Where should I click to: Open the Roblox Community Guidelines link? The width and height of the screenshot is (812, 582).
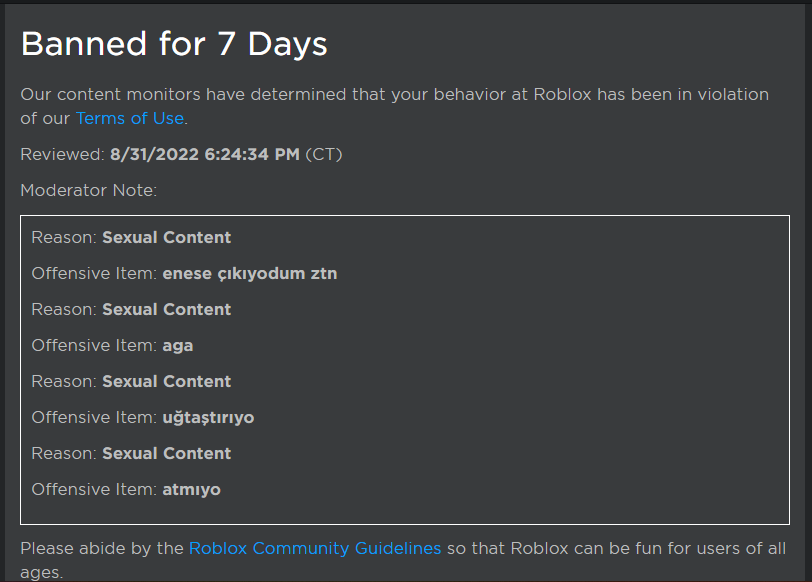pos(314,548)
